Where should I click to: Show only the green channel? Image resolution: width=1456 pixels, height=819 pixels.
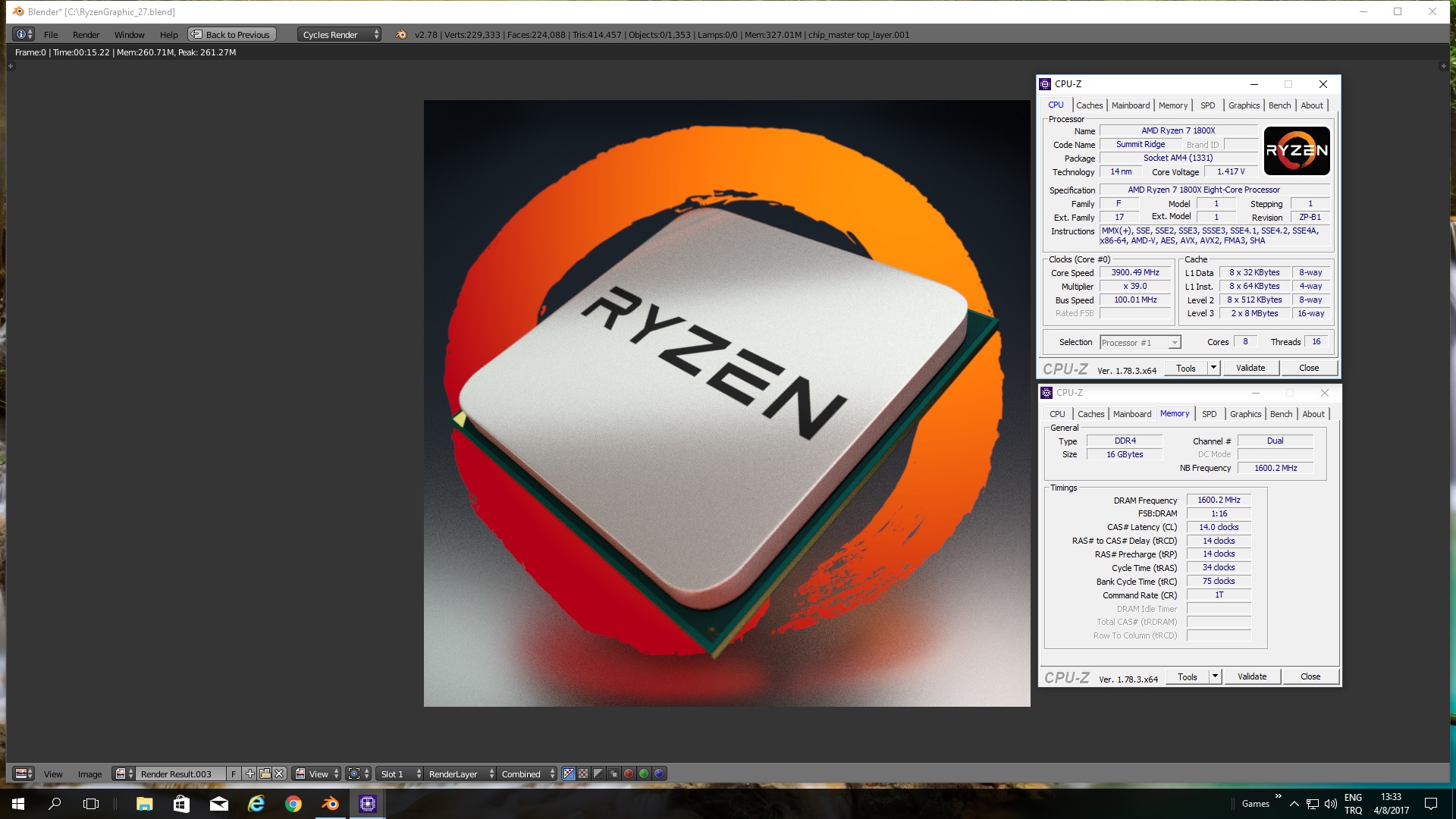644,773
